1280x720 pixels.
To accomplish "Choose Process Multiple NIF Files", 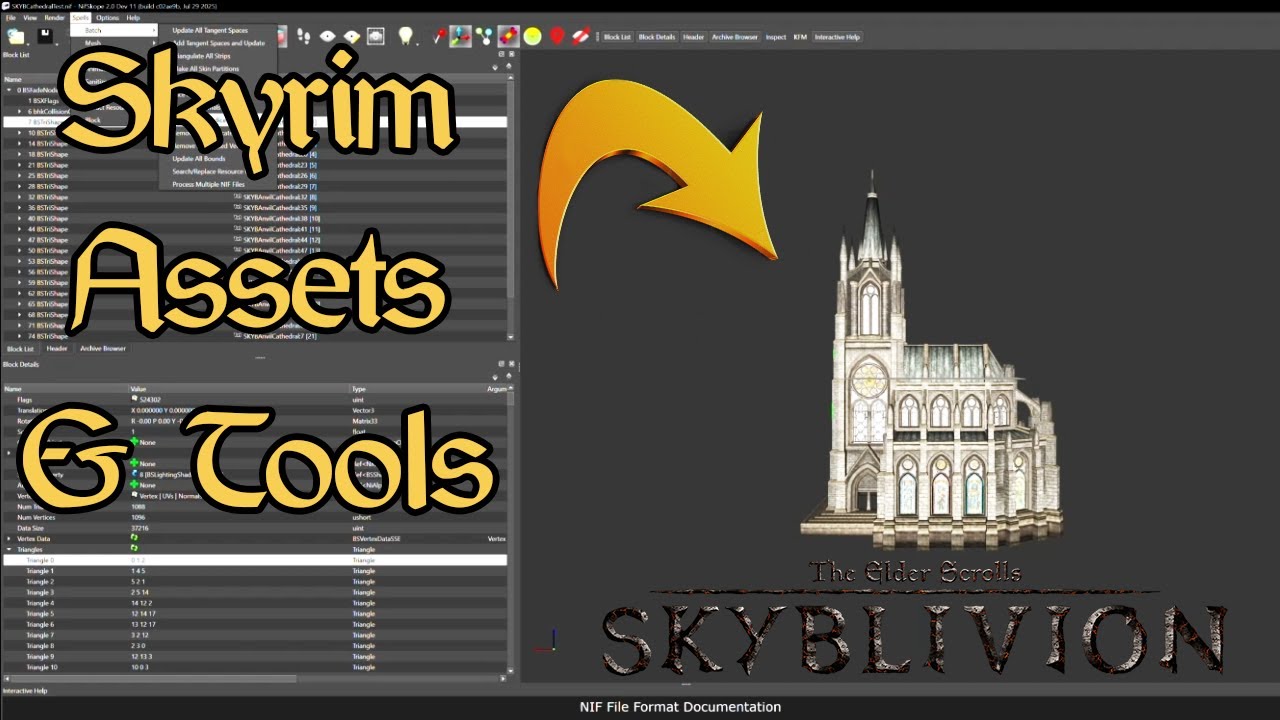I will click(208, 184).
